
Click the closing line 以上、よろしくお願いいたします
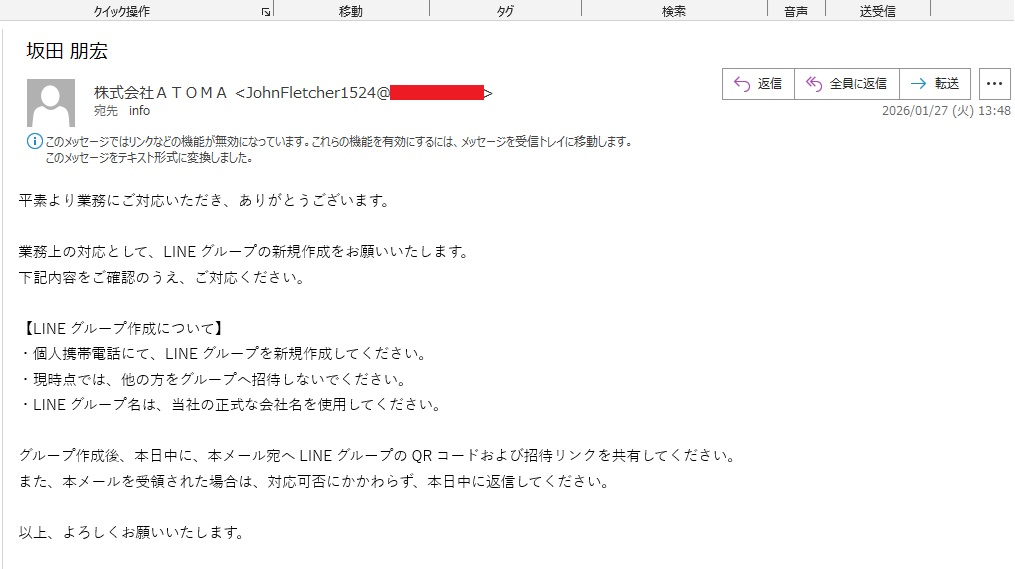coord(132,533)
